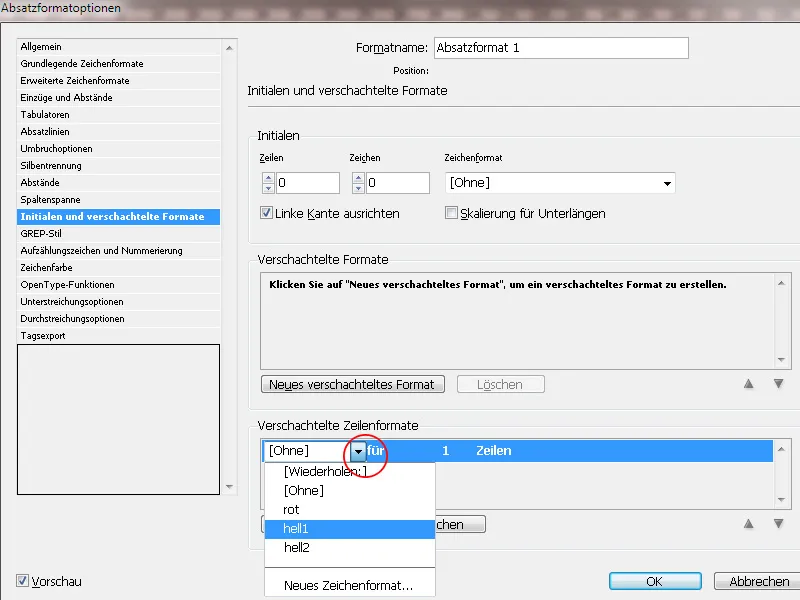Toggle the Vorschau checkbox
This screenshot has width=800, height=600.
point(22,581)
